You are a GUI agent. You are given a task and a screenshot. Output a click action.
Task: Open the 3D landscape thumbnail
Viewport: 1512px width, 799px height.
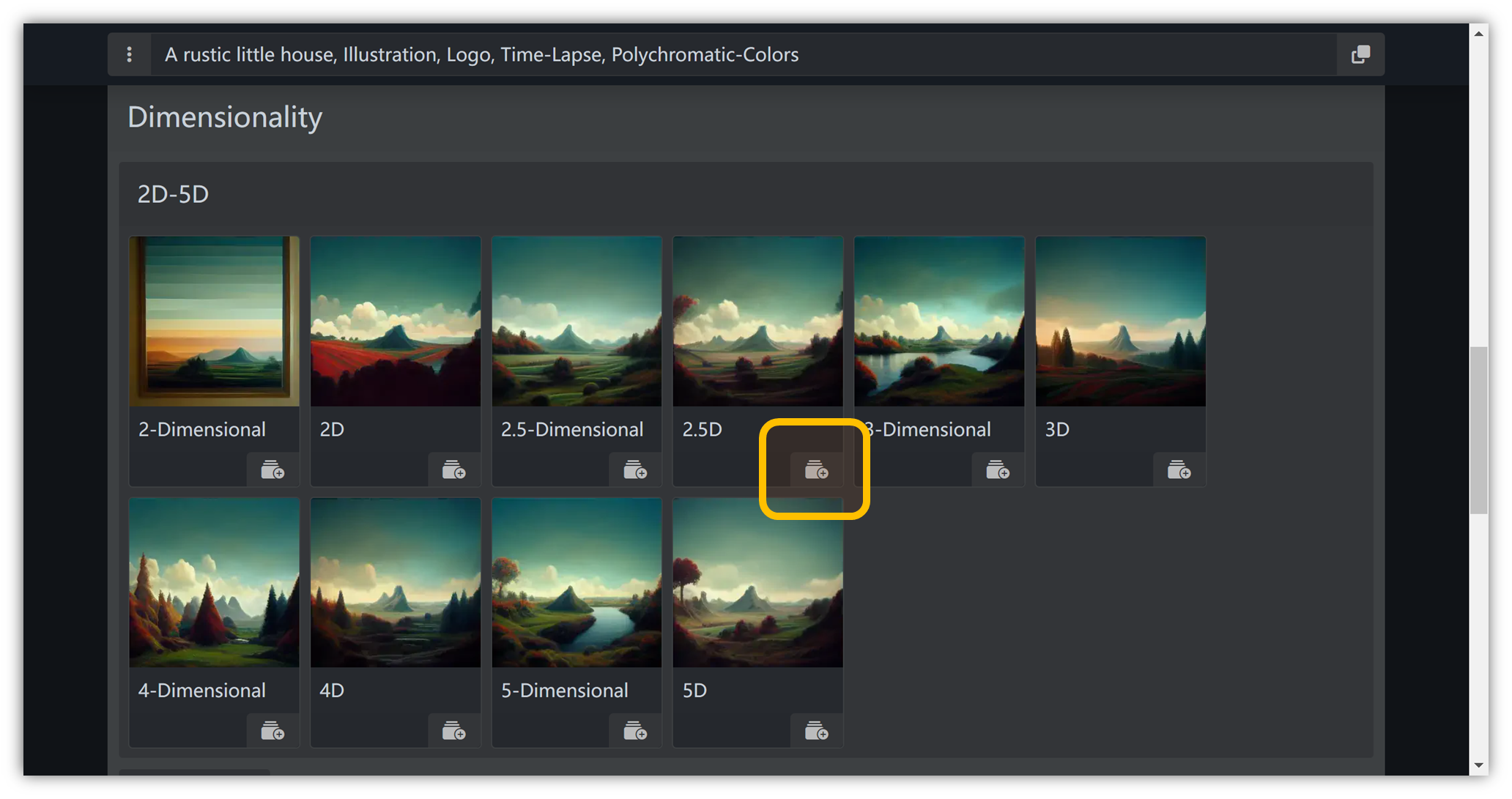(x=1120, y=321)
